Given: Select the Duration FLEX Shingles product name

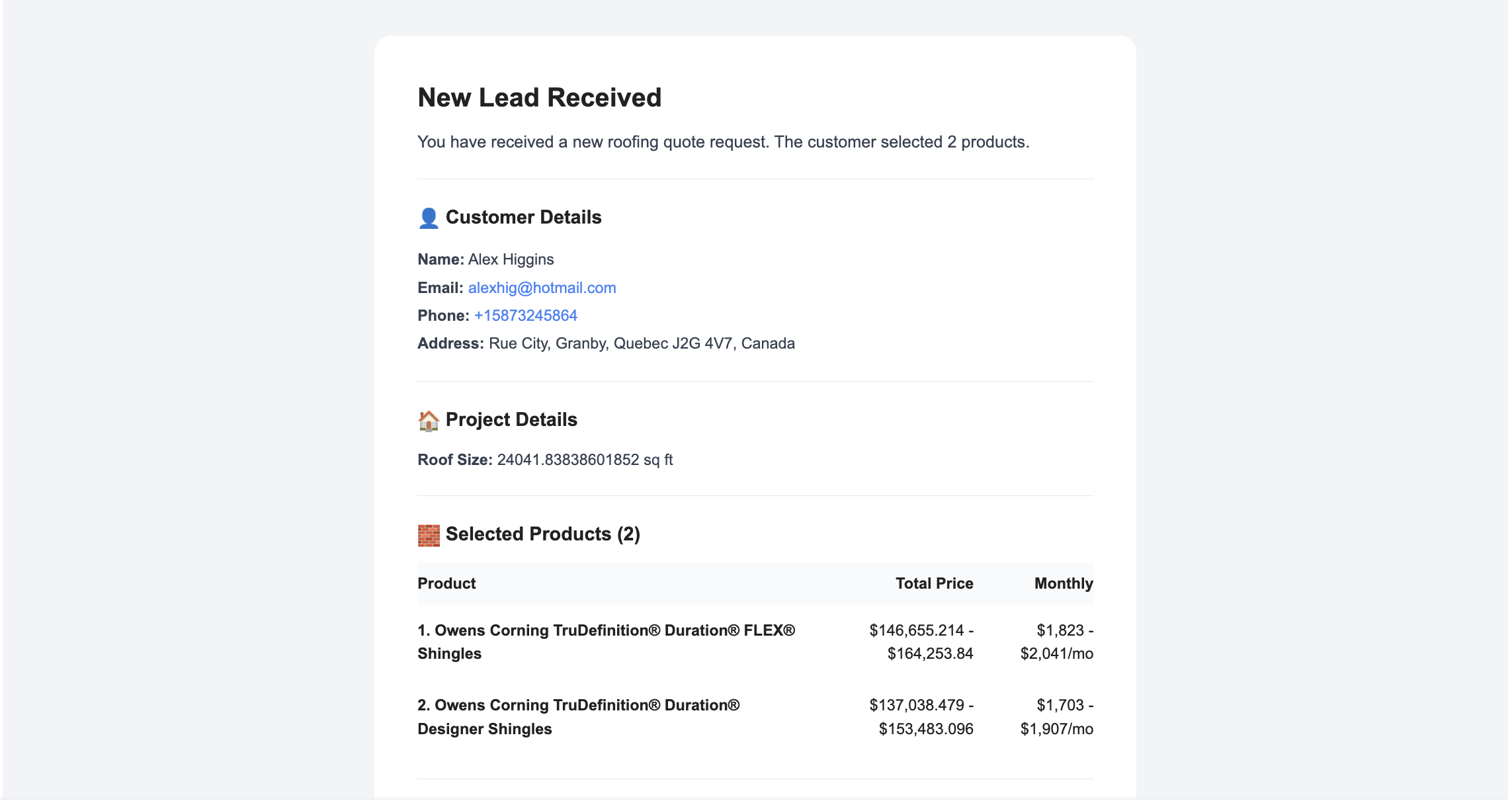Looking at the screenshot, I should tap(607, 642).
